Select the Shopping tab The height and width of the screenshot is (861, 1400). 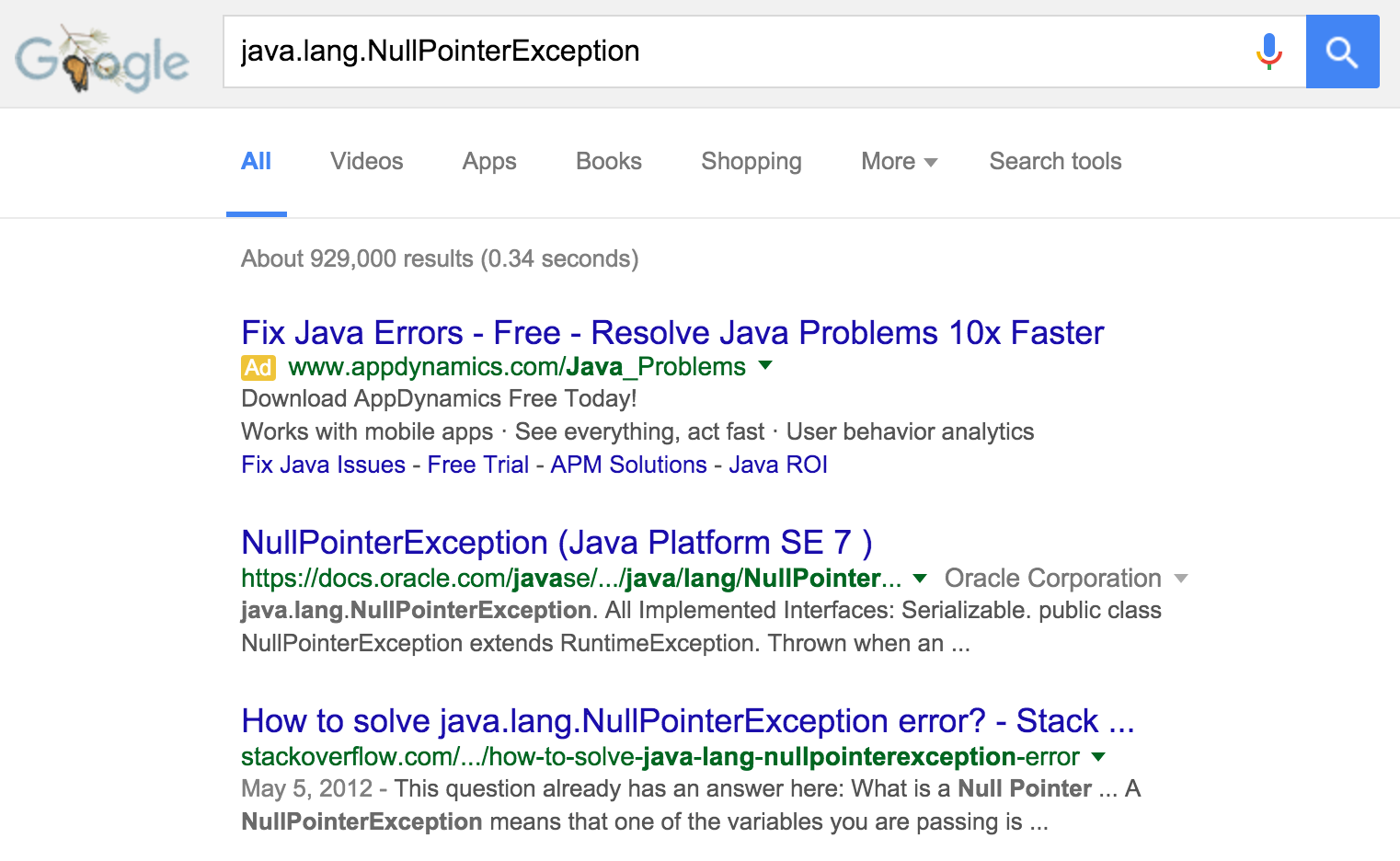751,162
